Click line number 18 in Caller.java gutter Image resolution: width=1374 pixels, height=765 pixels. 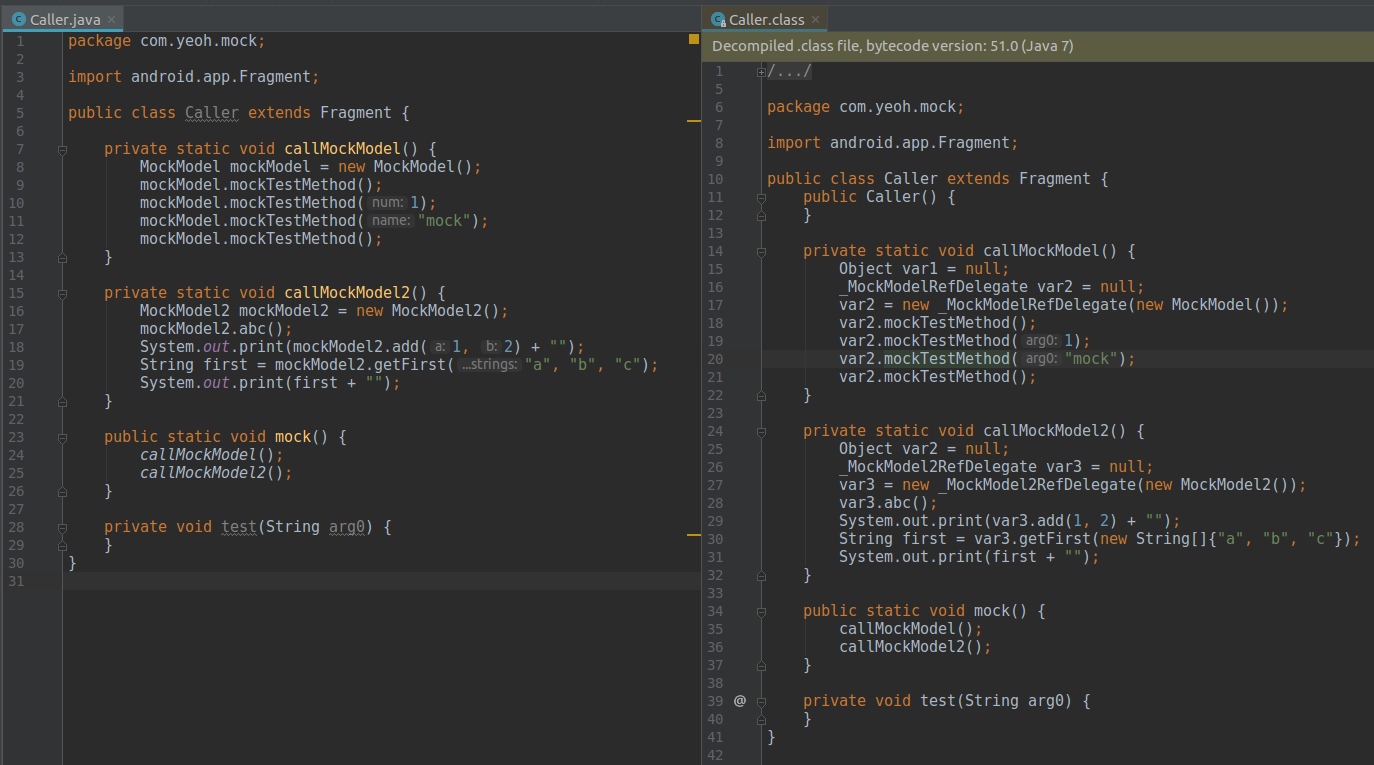click(x=16, y=347)
